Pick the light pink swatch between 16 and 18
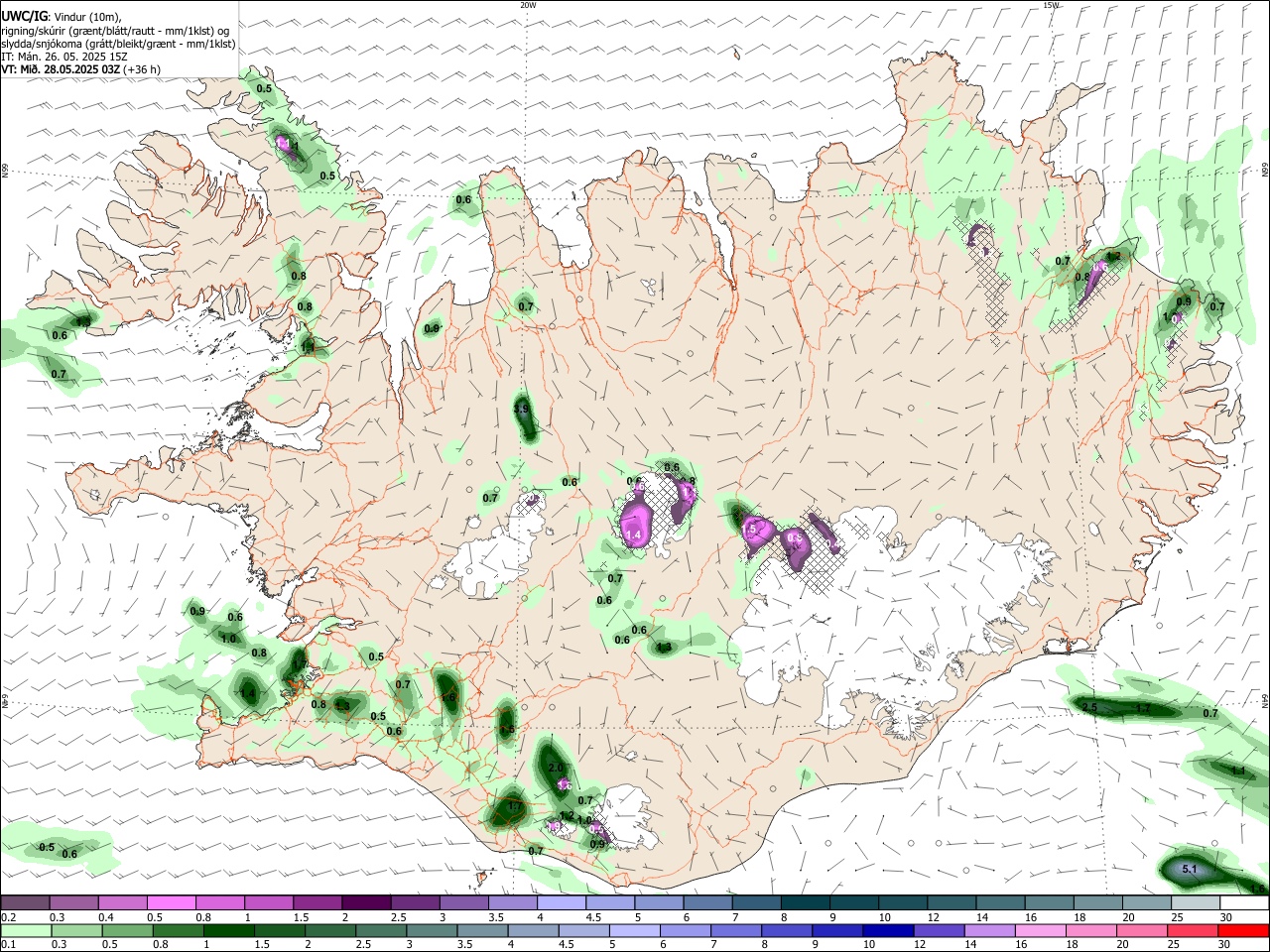1270x952 pixels. tap(1039, 930)
